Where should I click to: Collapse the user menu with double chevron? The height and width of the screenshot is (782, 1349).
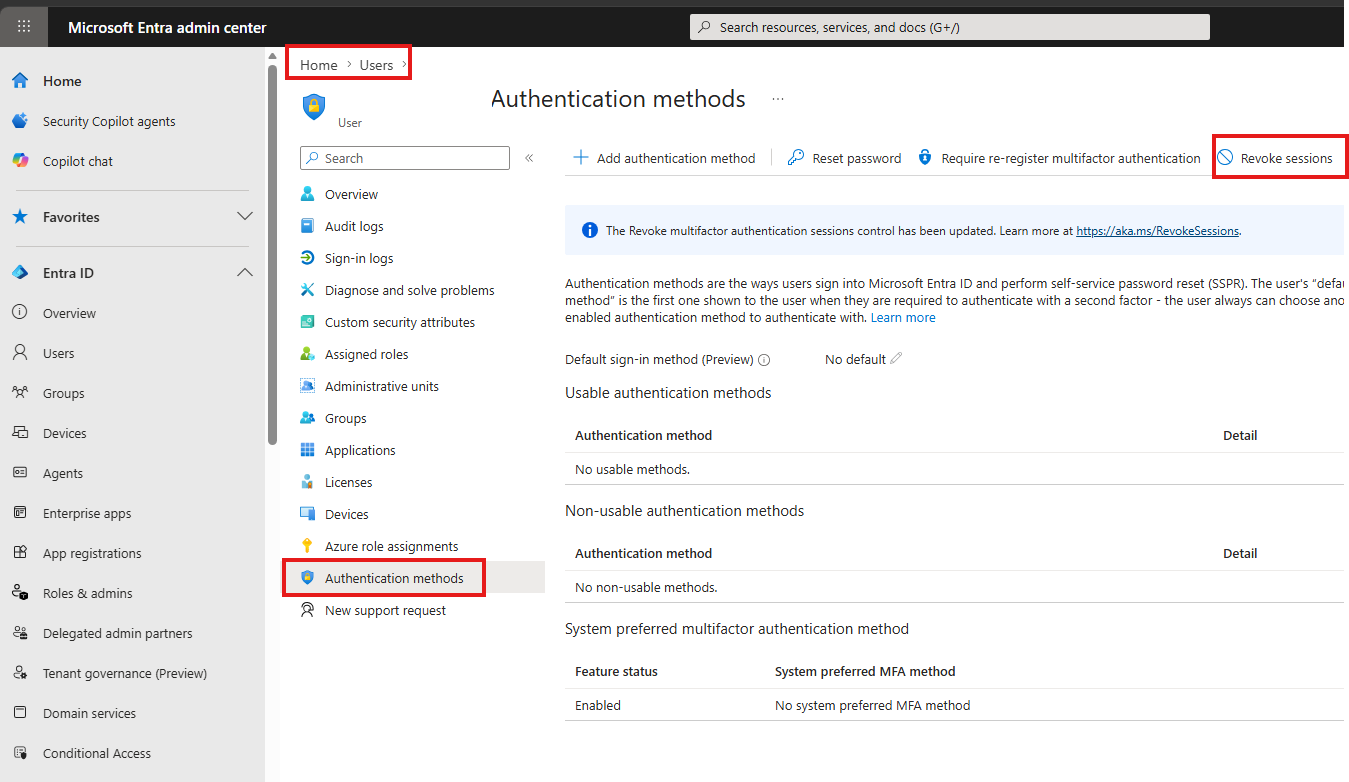coord(529,158)
